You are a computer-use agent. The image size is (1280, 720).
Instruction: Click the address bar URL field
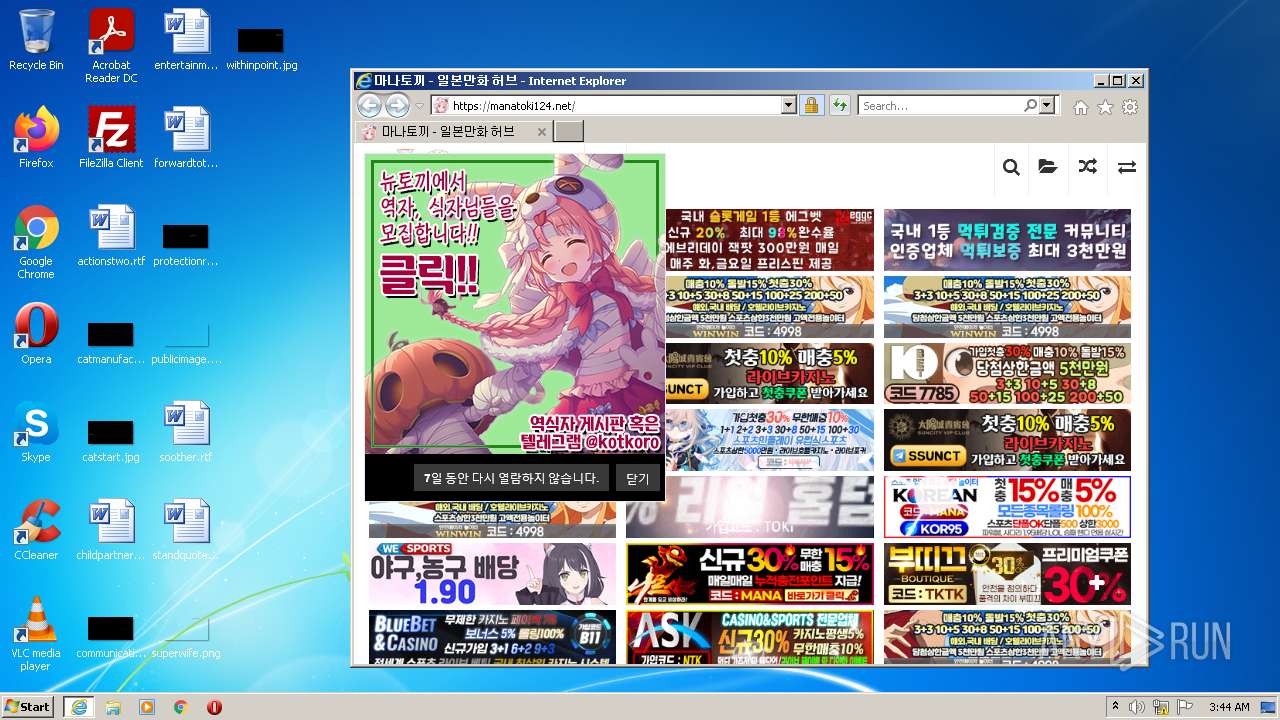(x=614, y=105)
